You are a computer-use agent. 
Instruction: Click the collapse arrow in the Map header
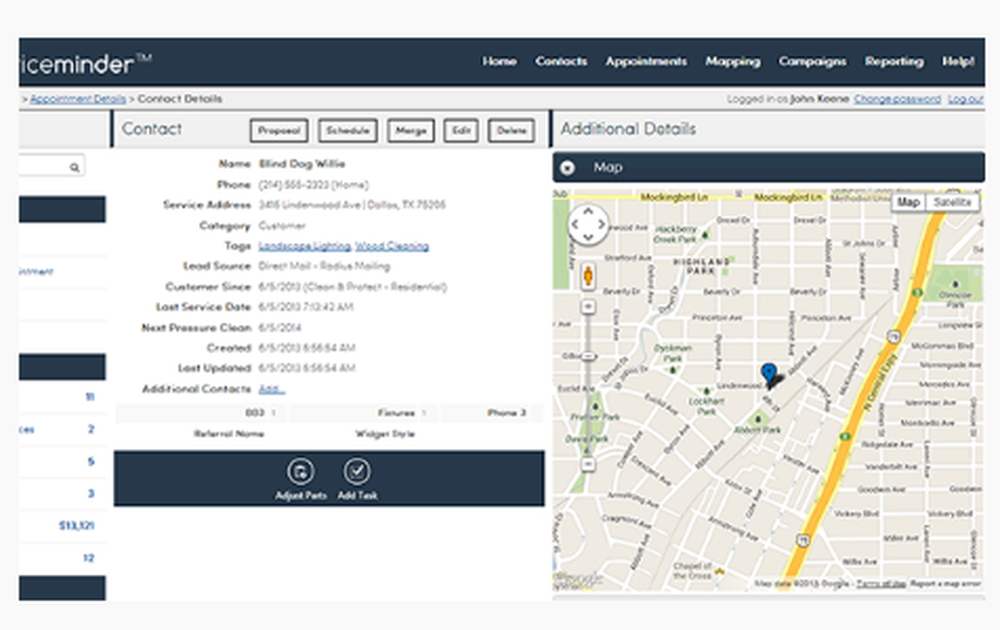(570, 167)
